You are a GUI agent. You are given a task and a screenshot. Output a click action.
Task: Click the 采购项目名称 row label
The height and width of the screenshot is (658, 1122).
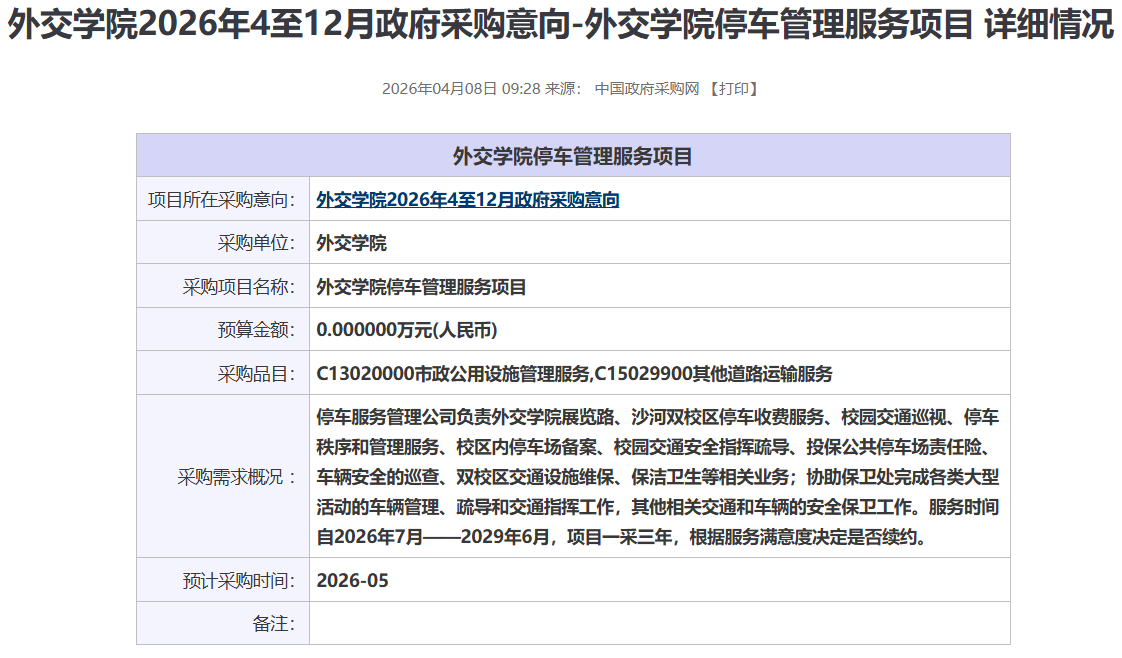click(x=238, y=287)
